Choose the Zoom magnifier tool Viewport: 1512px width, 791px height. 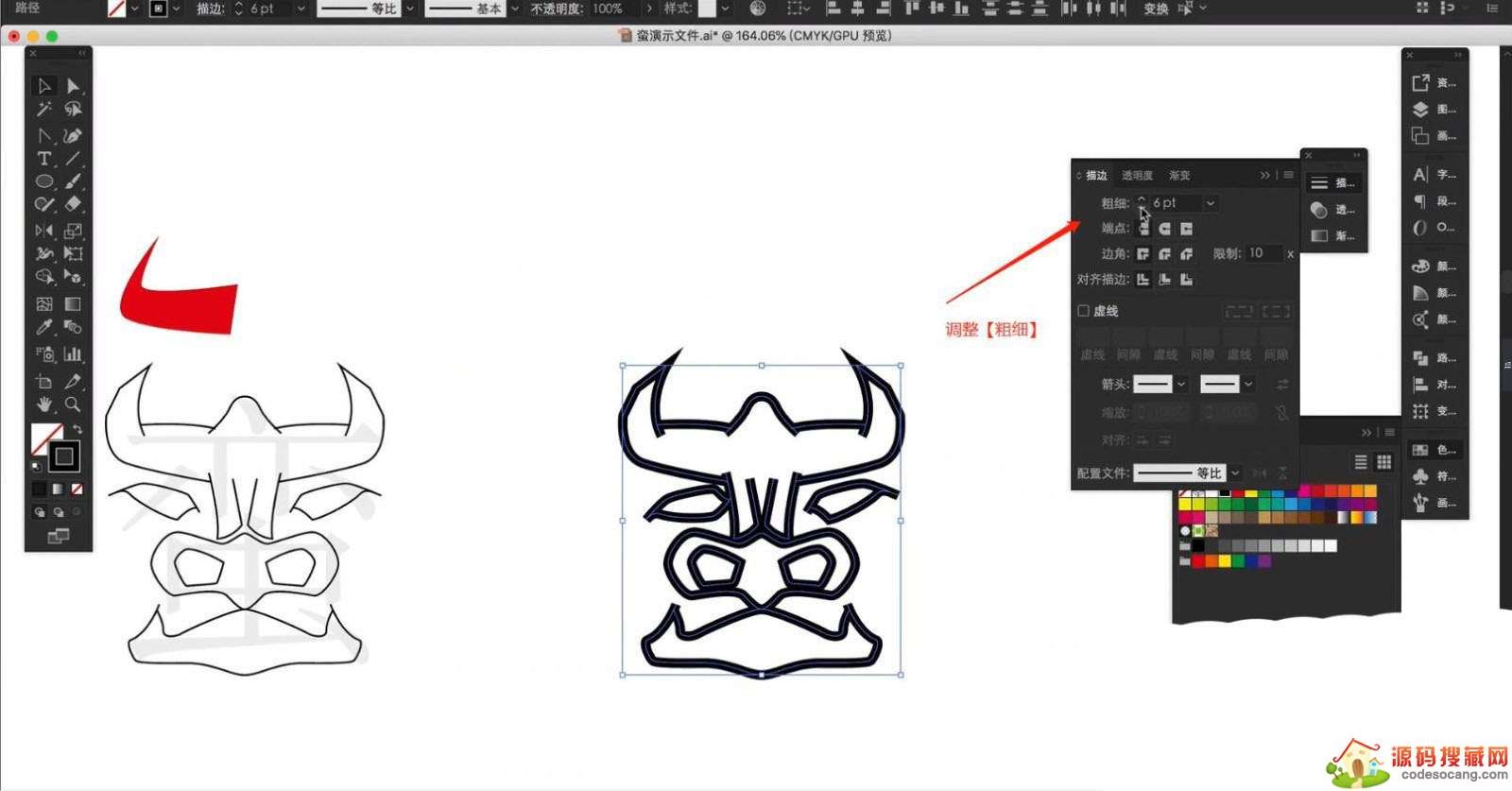(73, 404)
